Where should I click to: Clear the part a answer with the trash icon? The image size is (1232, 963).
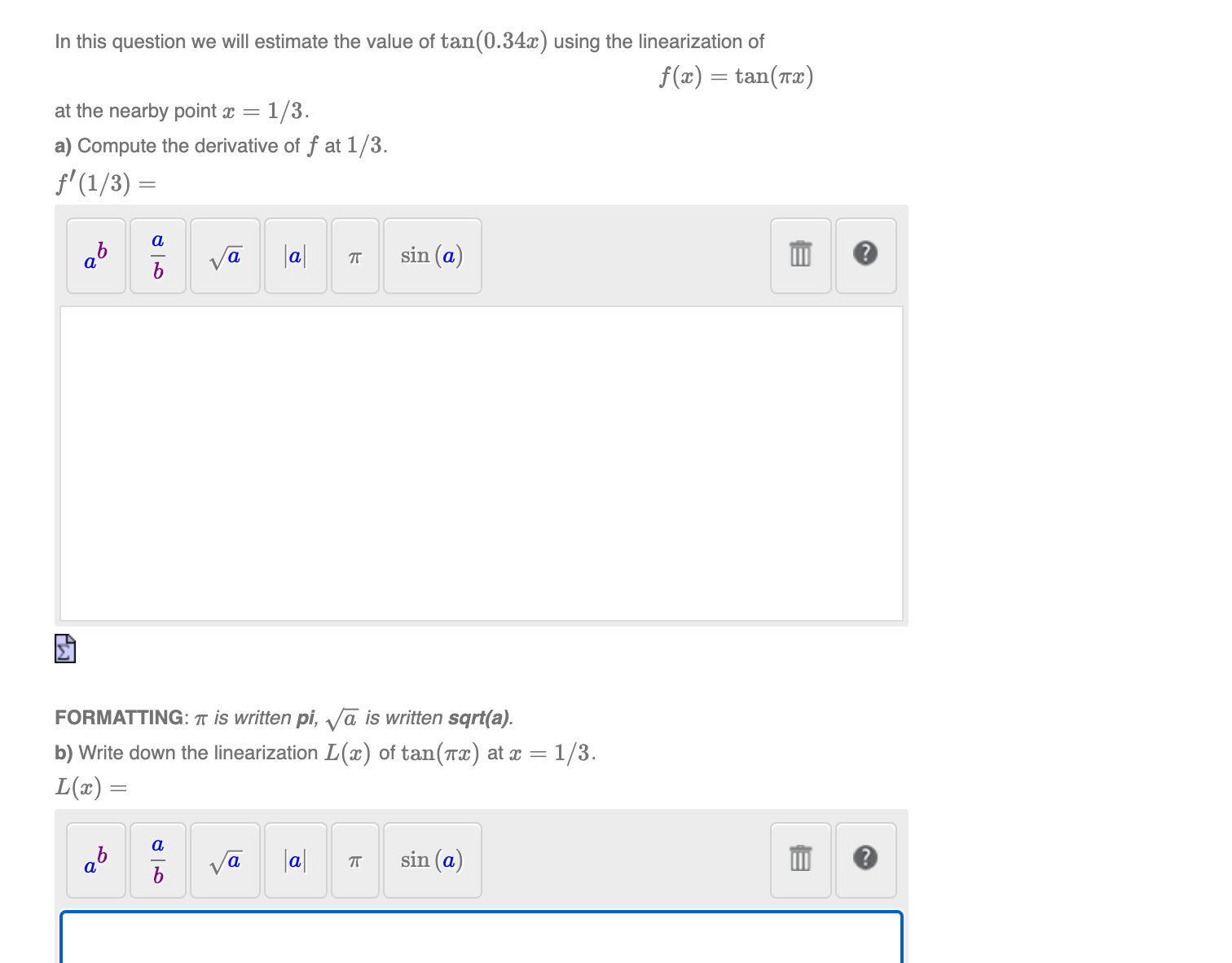click(799, 255)
